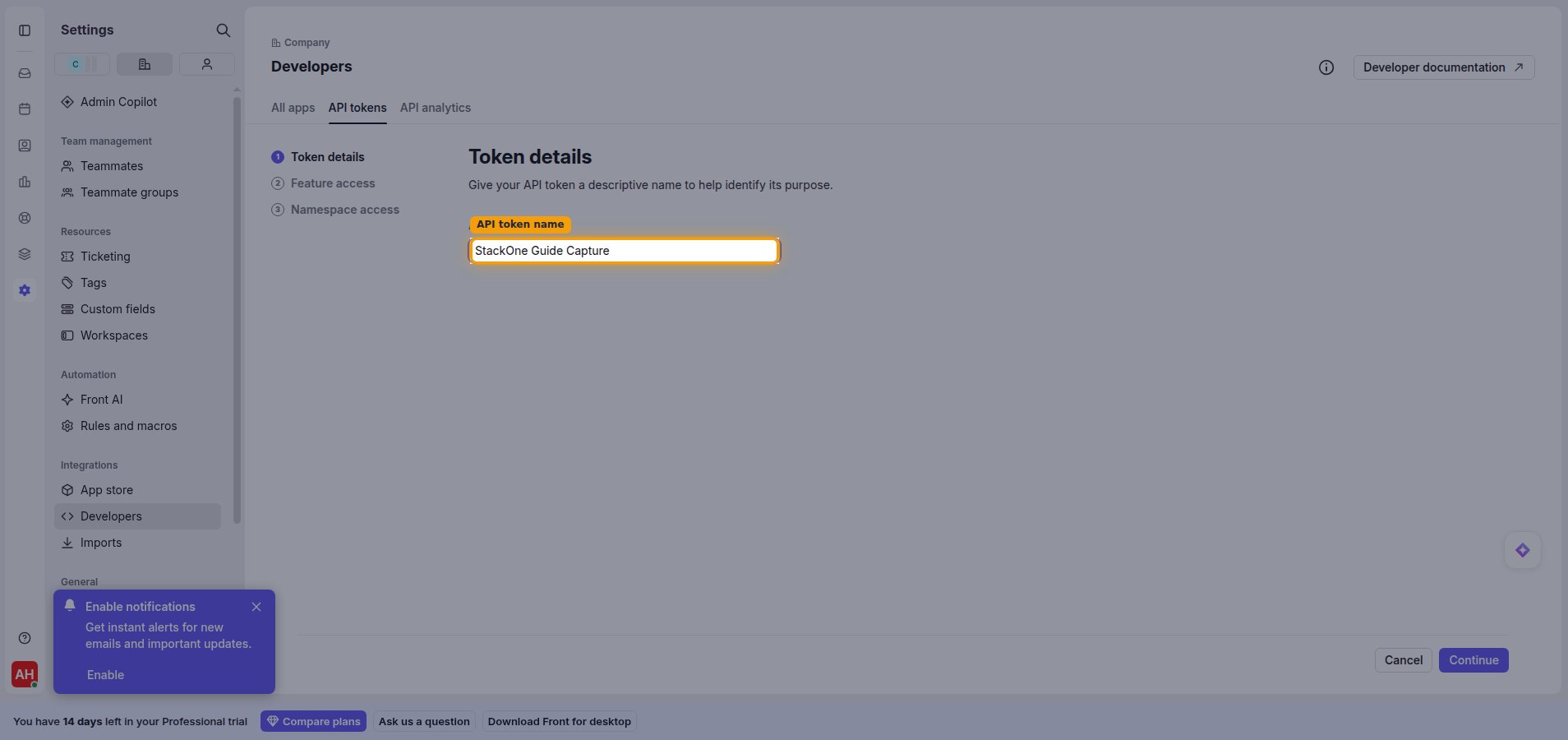This screenshot has width=1568, height=740.
Task: Switch to All apps tab
Action: click(x=293, y=108)
